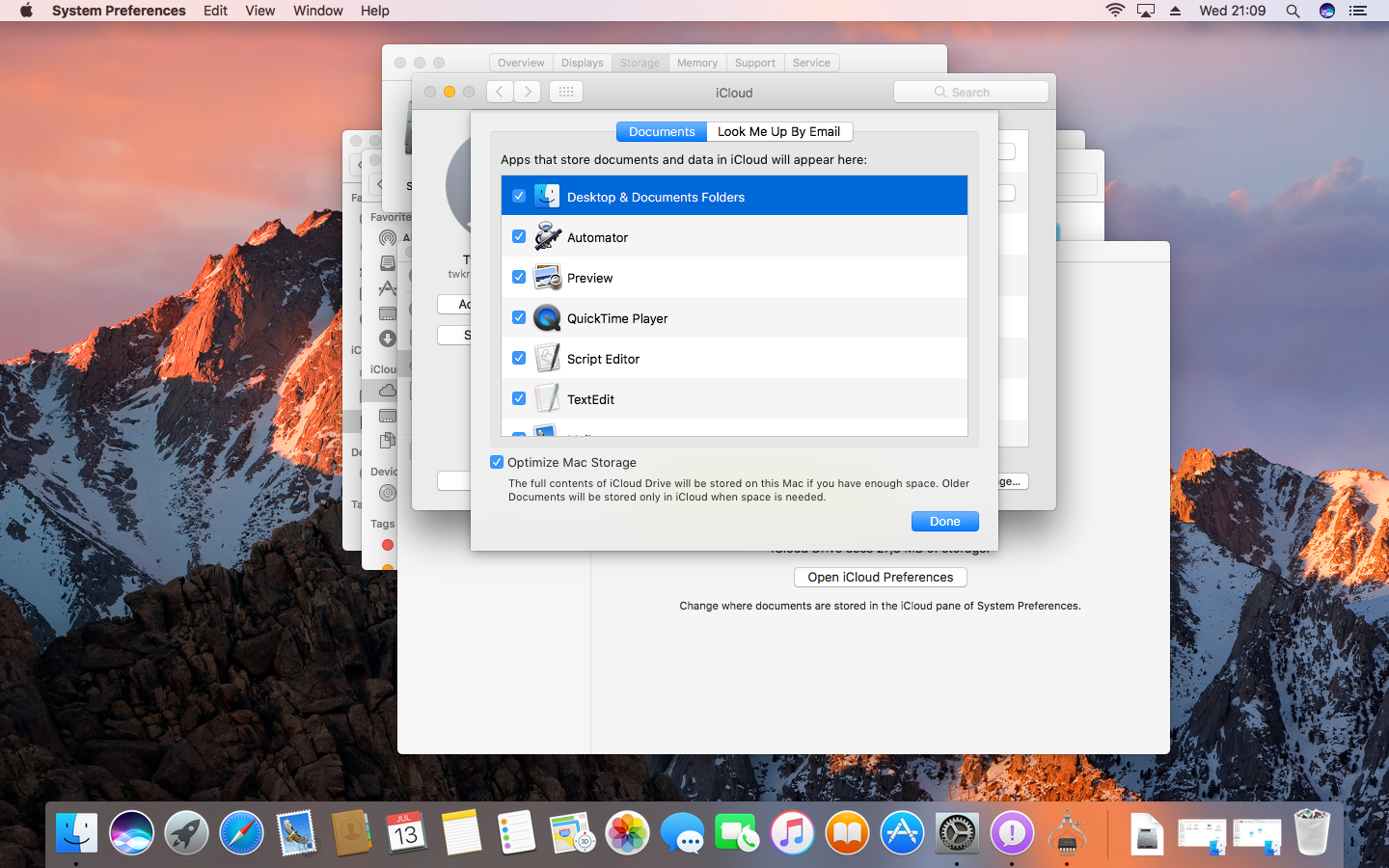Open the Edit menu in the menu bar
This screenshot has height=868, width=1389.
(x=215, y=11)
